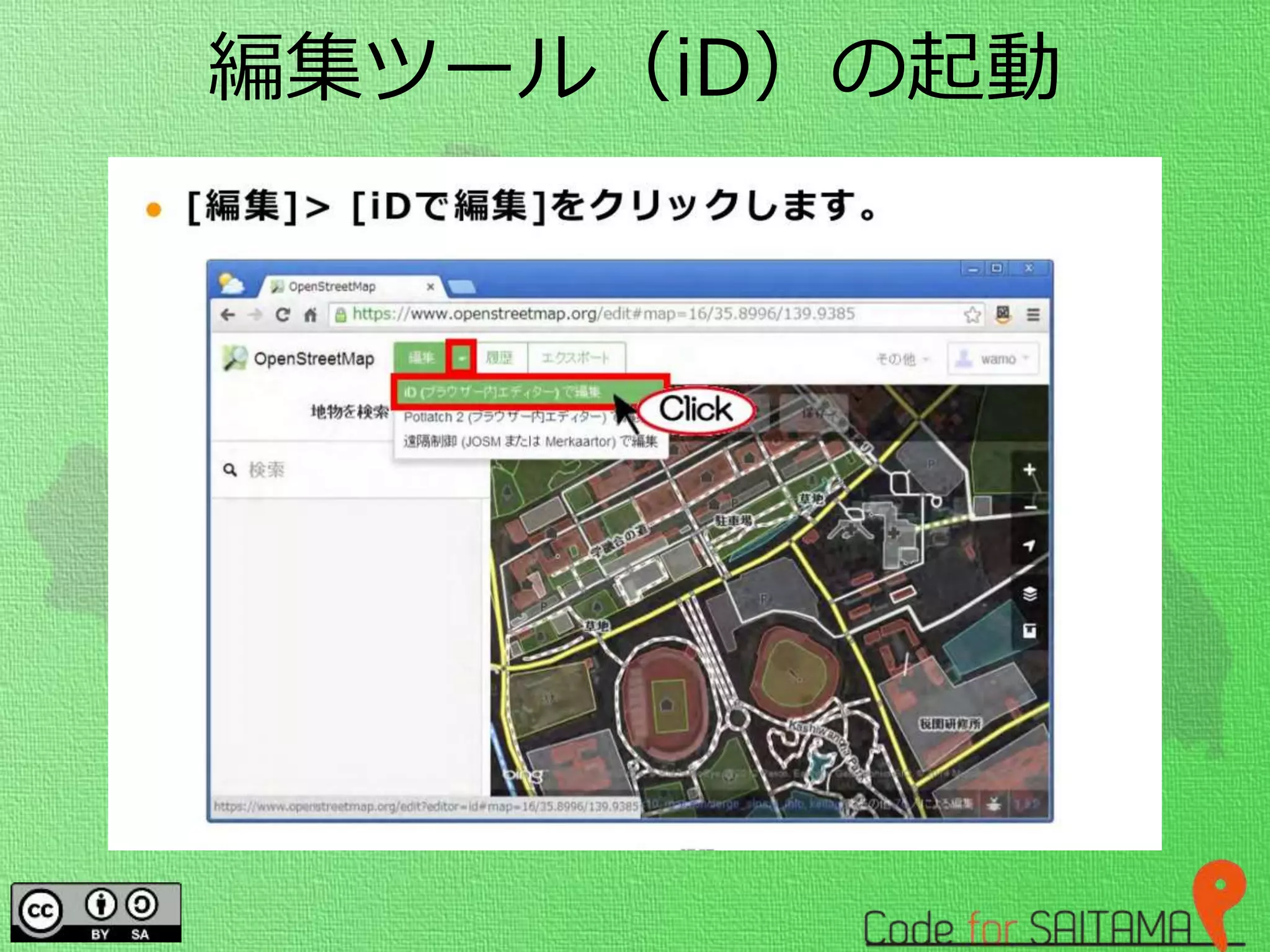
Task: Bookmark the page with the star icon
Action: pos(972,315)
